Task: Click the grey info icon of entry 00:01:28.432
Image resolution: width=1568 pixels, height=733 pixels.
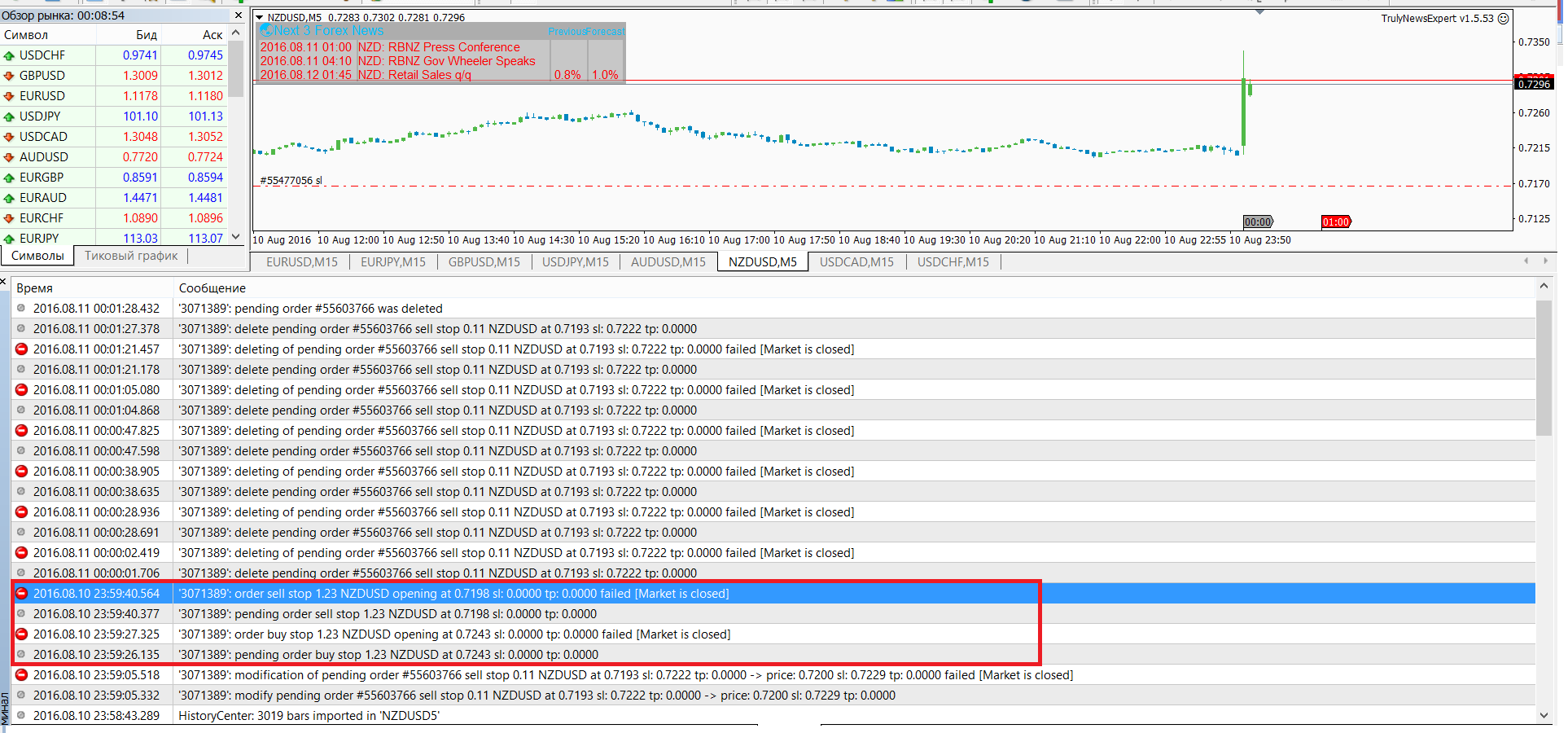Action: point(21,308)
